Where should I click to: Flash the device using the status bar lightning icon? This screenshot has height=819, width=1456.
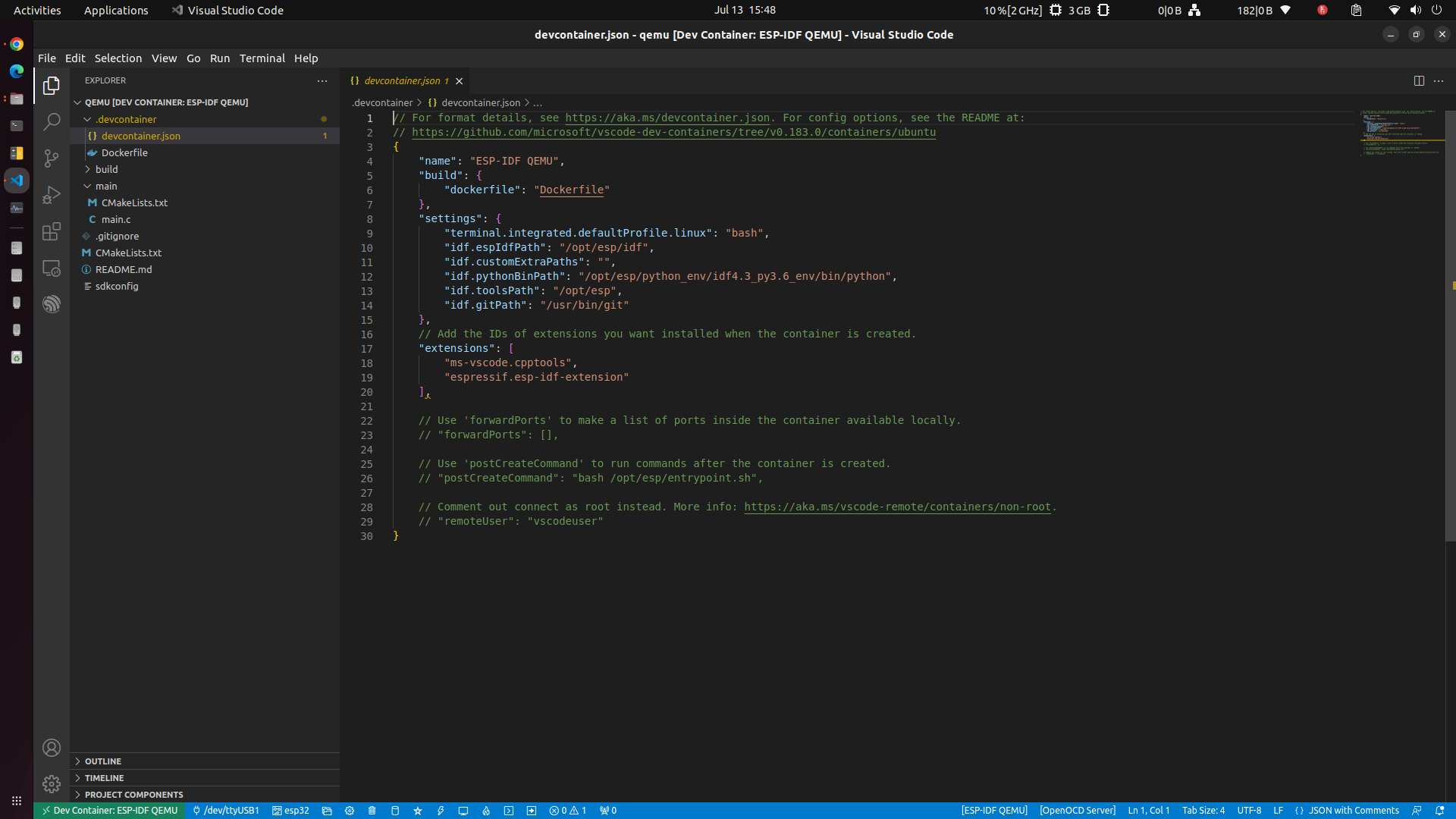(441, 811)
